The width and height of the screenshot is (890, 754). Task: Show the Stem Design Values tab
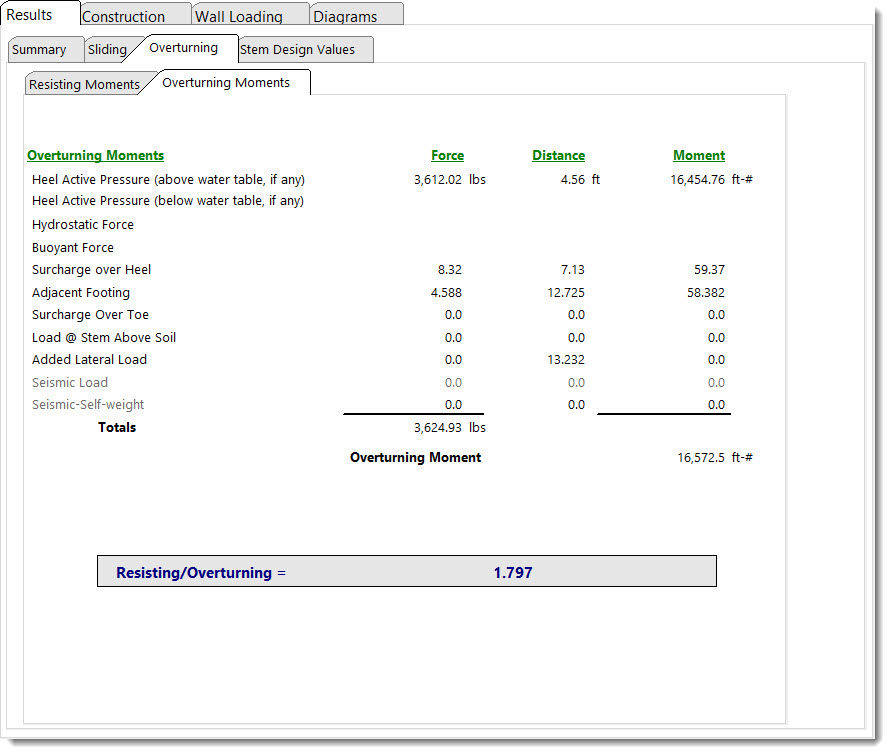297,50
